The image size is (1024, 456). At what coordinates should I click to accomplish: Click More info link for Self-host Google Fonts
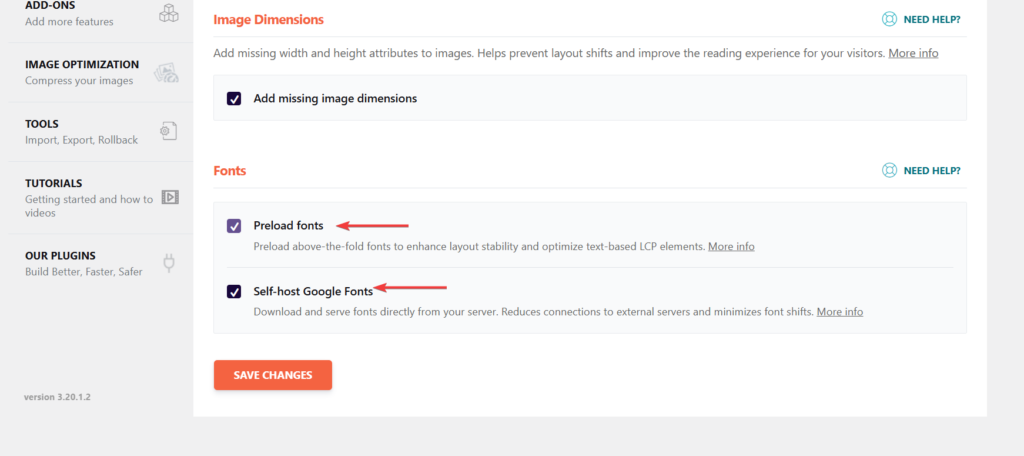pyautogui.click(x=839, y=312)
